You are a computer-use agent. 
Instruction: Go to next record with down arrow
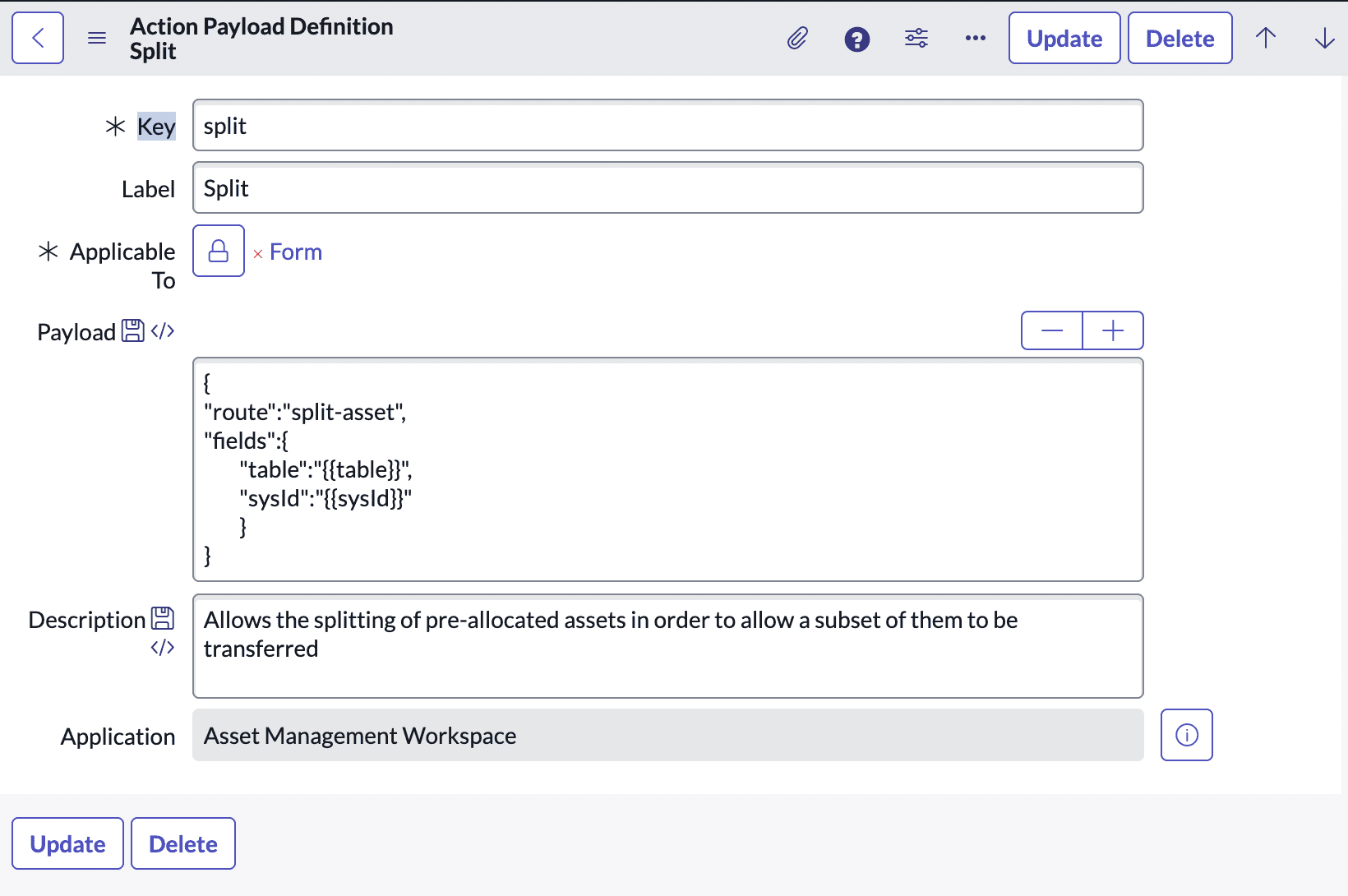[x=1324, y=38]
